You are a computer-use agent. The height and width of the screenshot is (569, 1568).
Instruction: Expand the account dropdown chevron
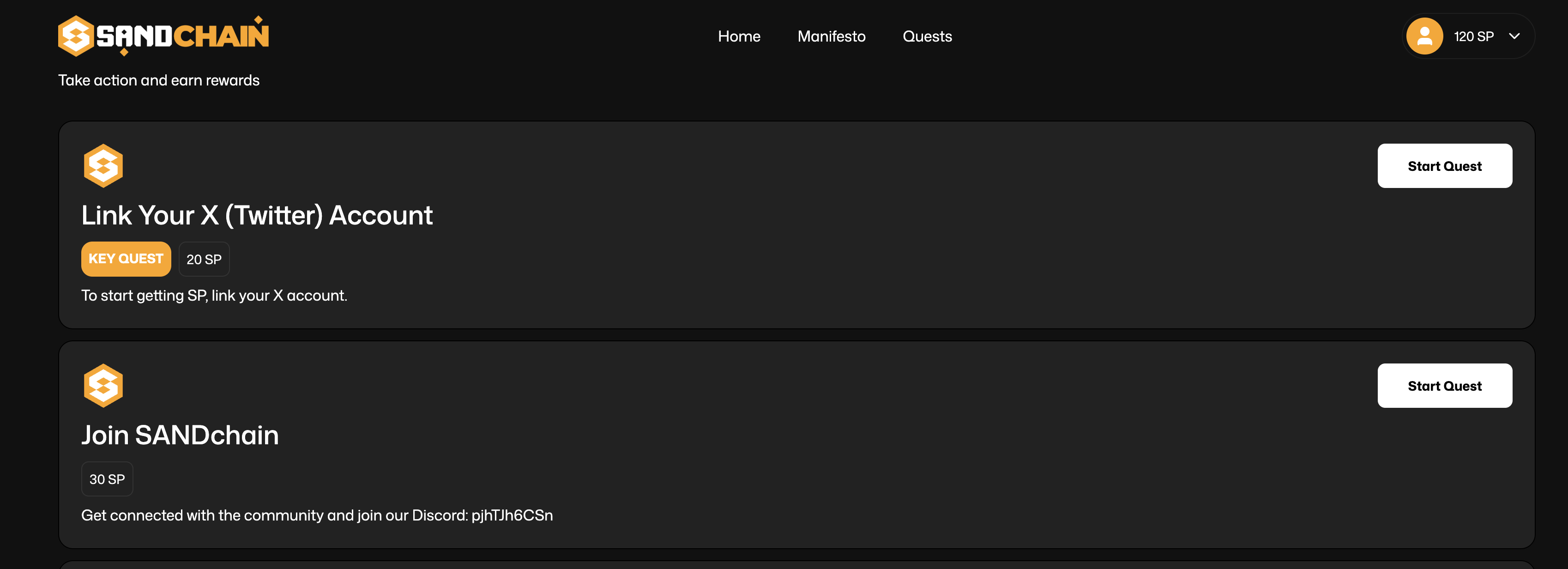click(1514, 36)
